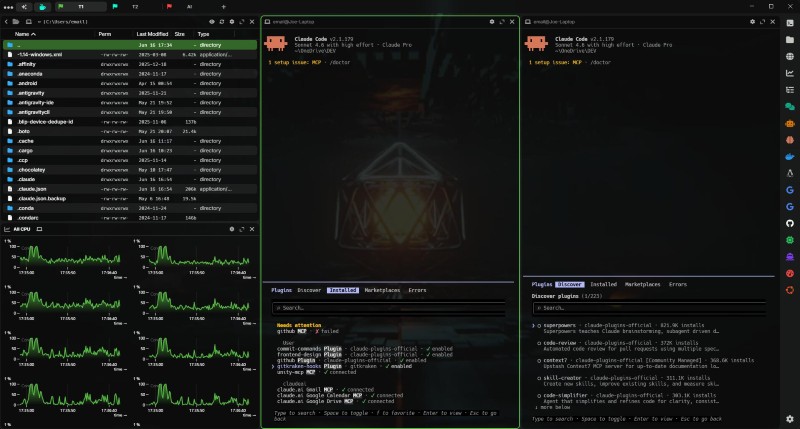Toggle the code-simplifier plugin radio
This screenshot has height=429, width=800.
point(539,395)
